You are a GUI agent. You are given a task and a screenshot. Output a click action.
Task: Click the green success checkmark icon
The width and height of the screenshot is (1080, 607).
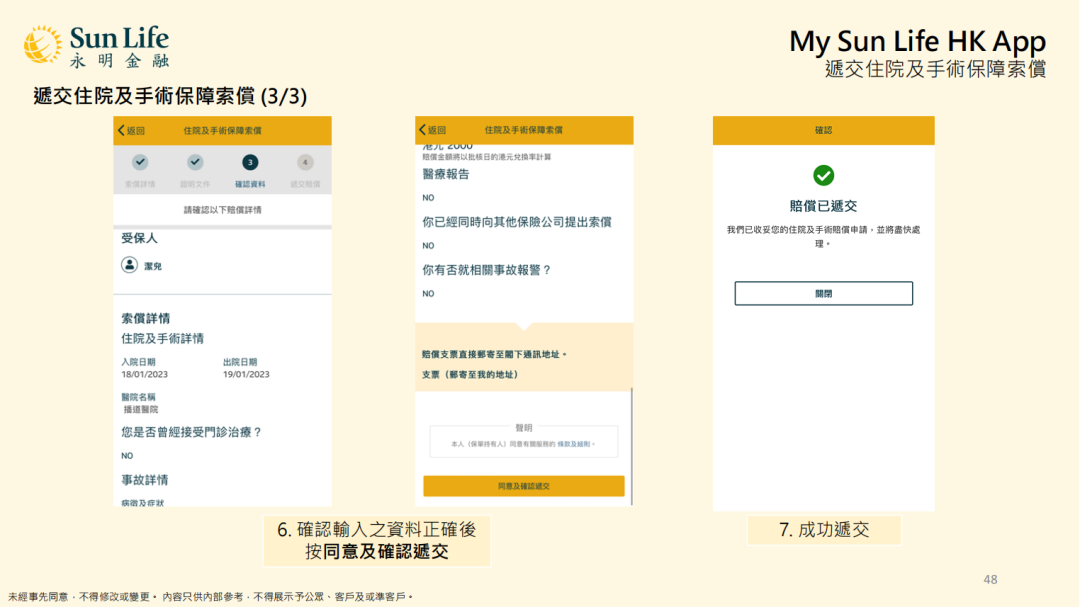[x=823, y=175]
